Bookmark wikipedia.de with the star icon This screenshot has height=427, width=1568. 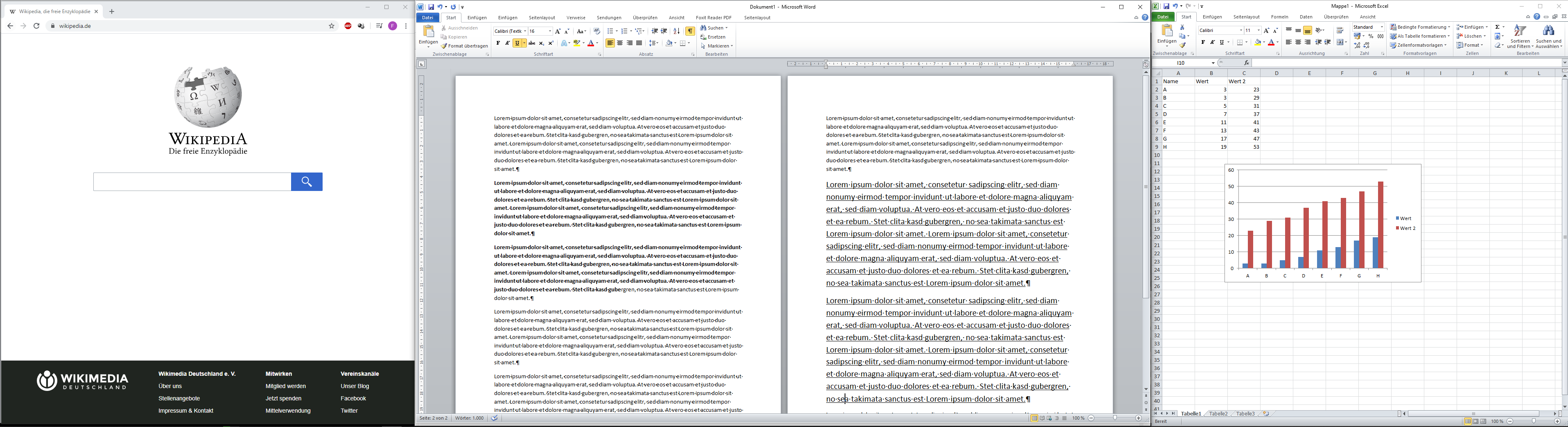point(332,26)
